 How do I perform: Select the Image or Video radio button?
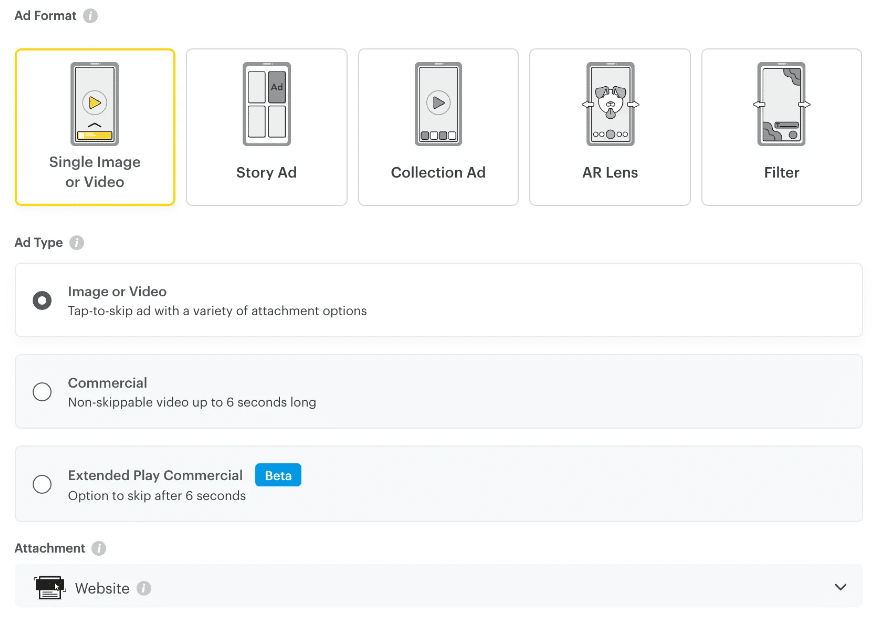pyautogui.click(x=42, y=301)
